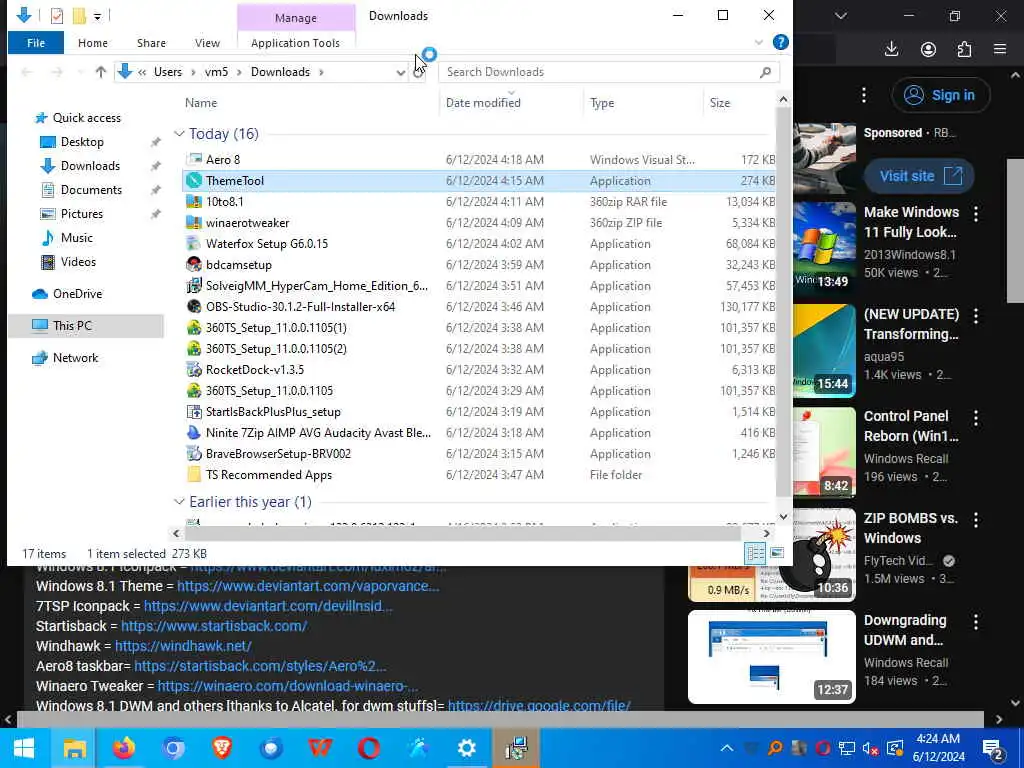Select the Aero 8 visual style file
The height and width of the screenshot is (768, 1024).
[x=223, y=159]
